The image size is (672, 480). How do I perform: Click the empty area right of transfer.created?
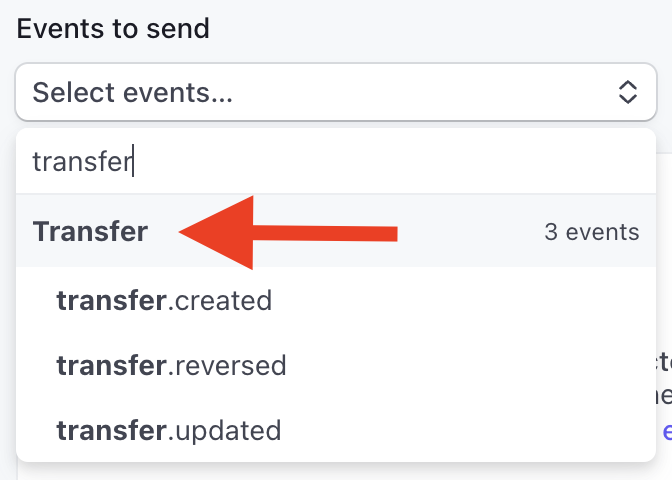pyautogui.click(x=450, y=300)
